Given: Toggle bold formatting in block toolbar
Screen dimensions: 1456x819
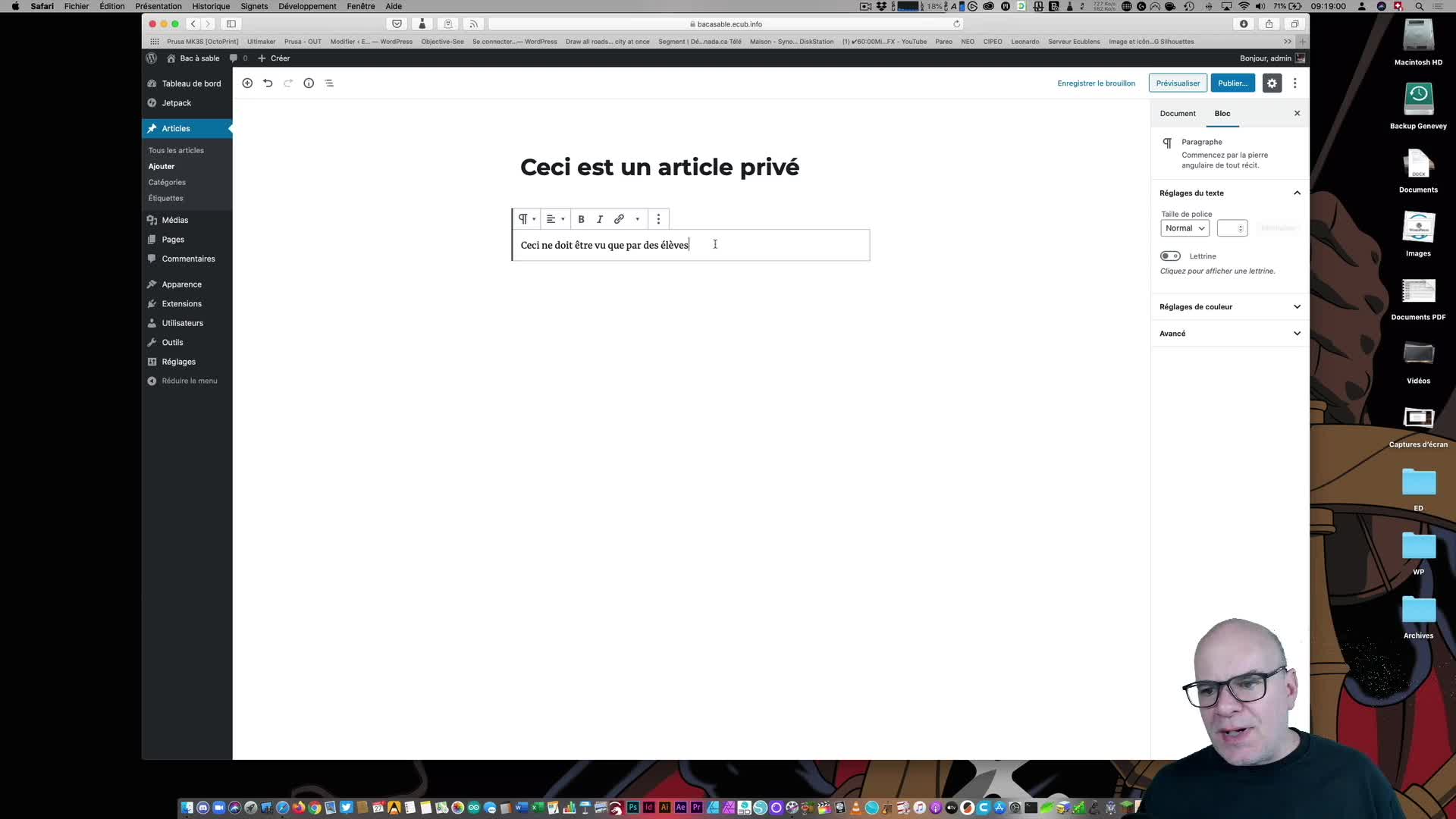Looking at the screenshot, I should [x=582, y=219].
